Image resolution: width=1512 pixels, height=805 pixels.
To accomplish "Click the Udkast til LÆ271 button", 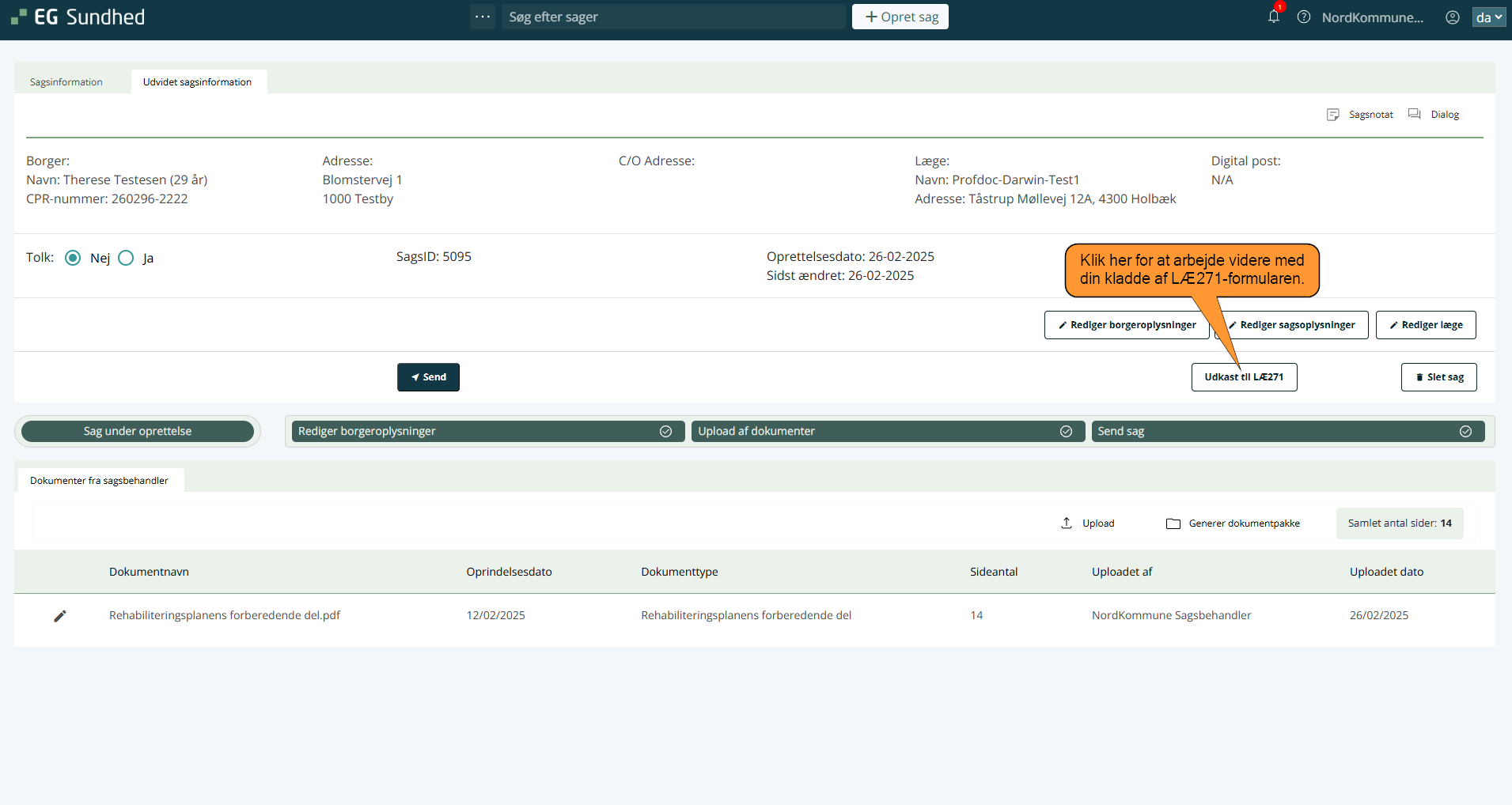I will point(1243,377).
